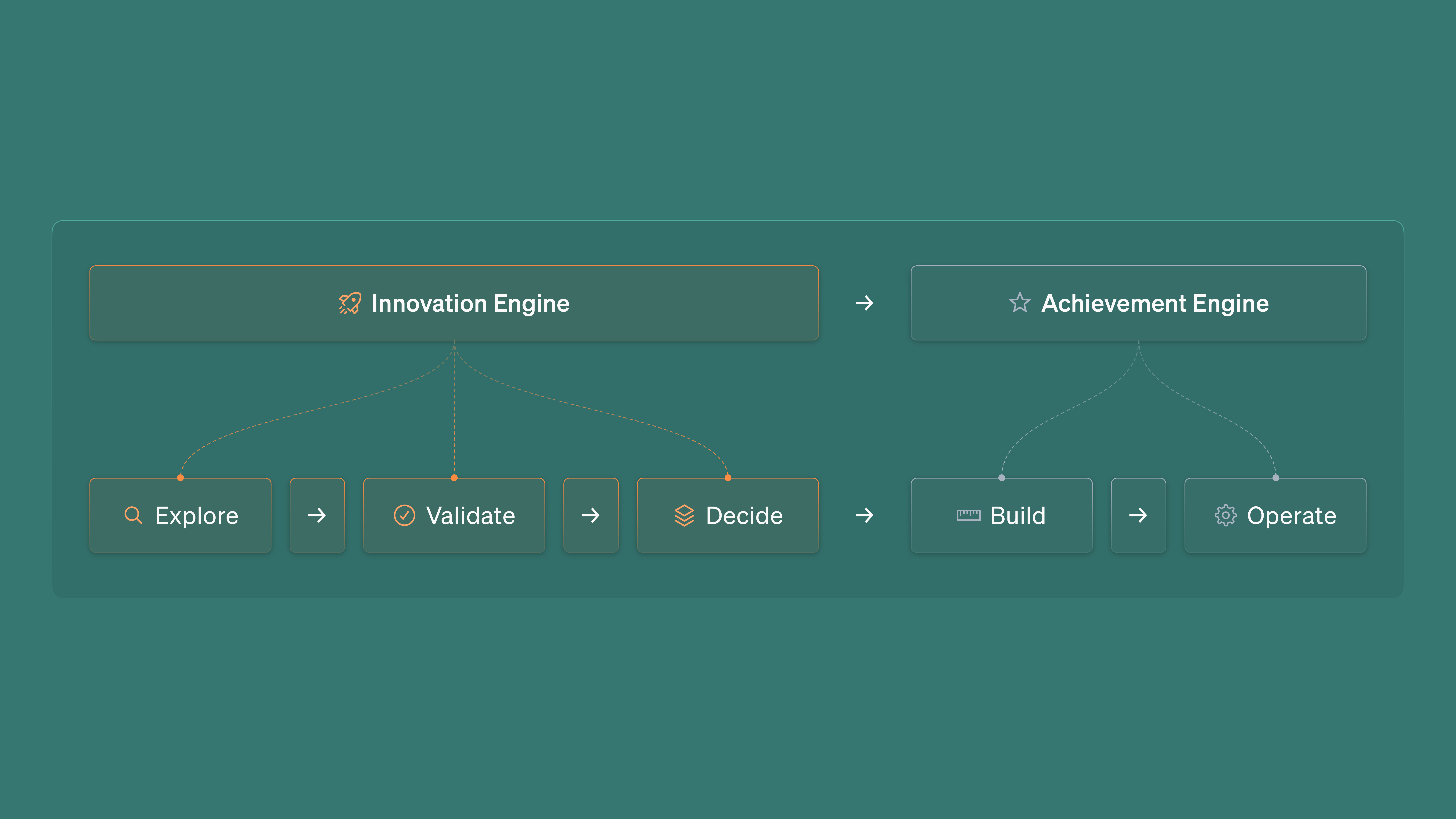This screenshot has height=819, width=1456.
Task: Select the Innovation Engine header box
Action: point(454,303)
